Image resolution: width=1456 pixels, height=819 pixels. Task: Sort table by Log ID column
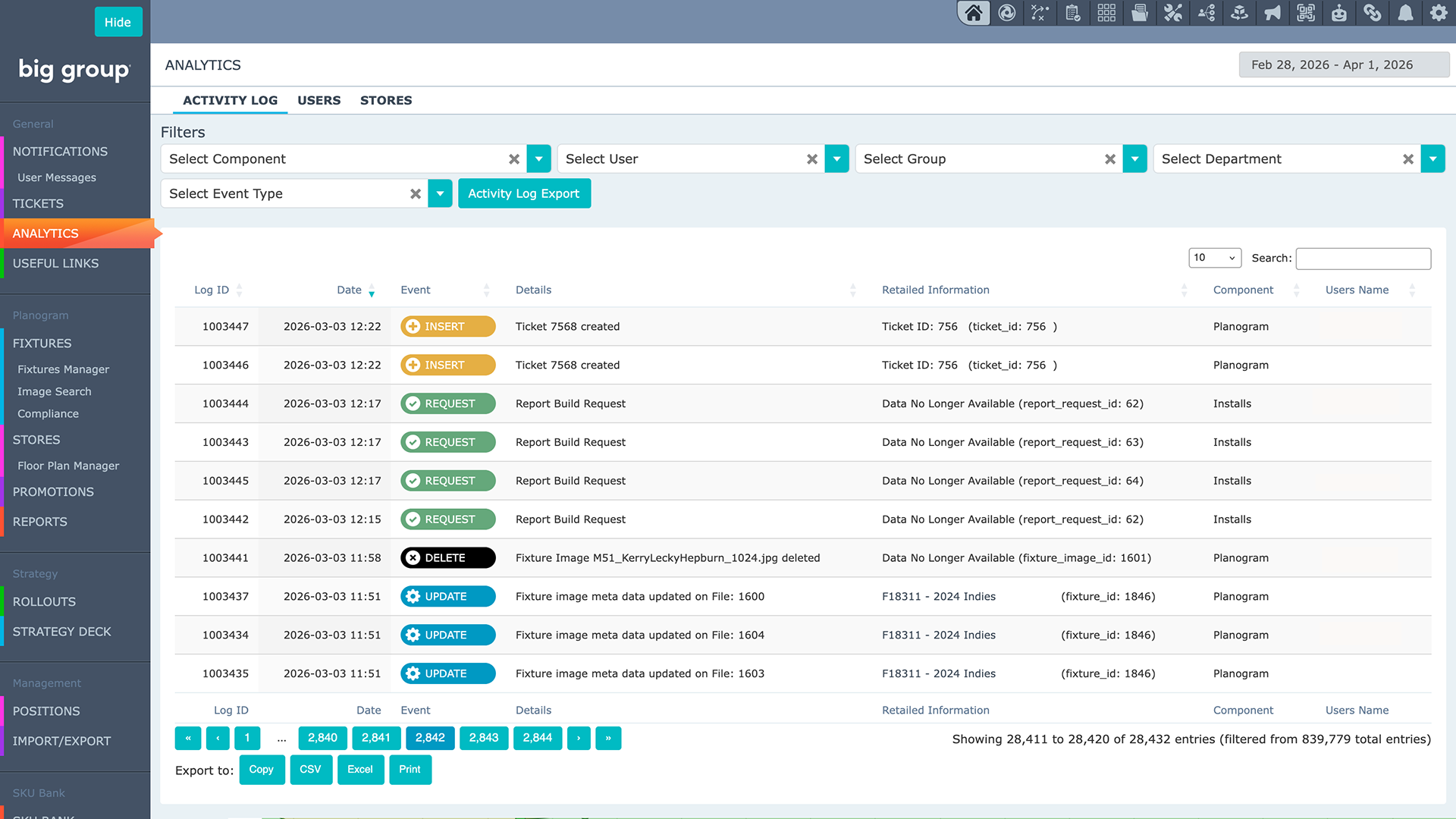212,290
